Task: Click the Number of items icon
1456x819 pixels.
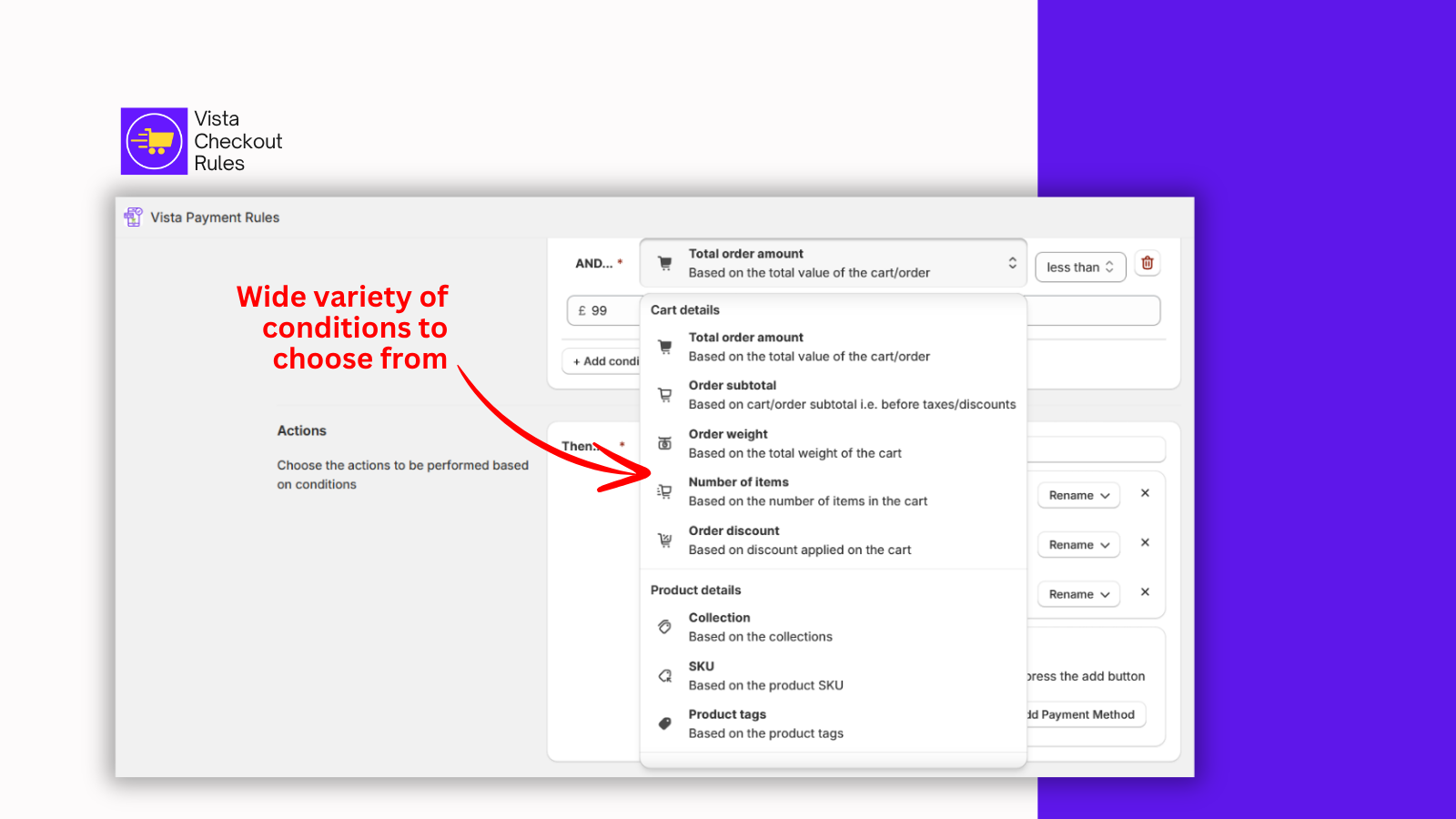Action: pos(665,491)
